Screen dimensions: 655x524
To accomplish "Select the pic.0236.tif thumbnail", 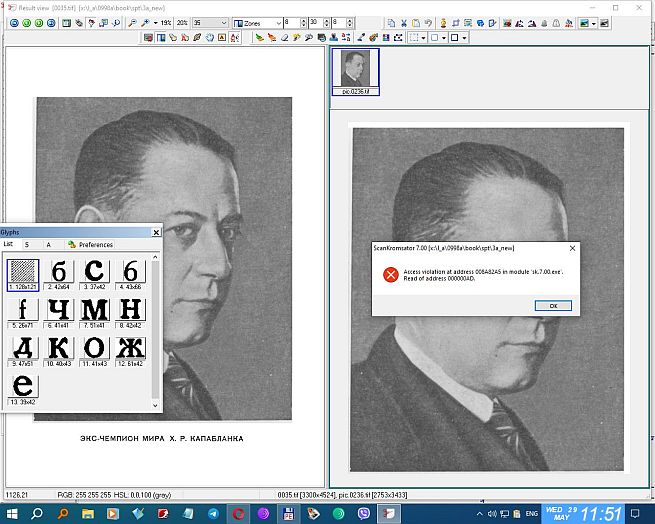I will [x=355, y=71].
